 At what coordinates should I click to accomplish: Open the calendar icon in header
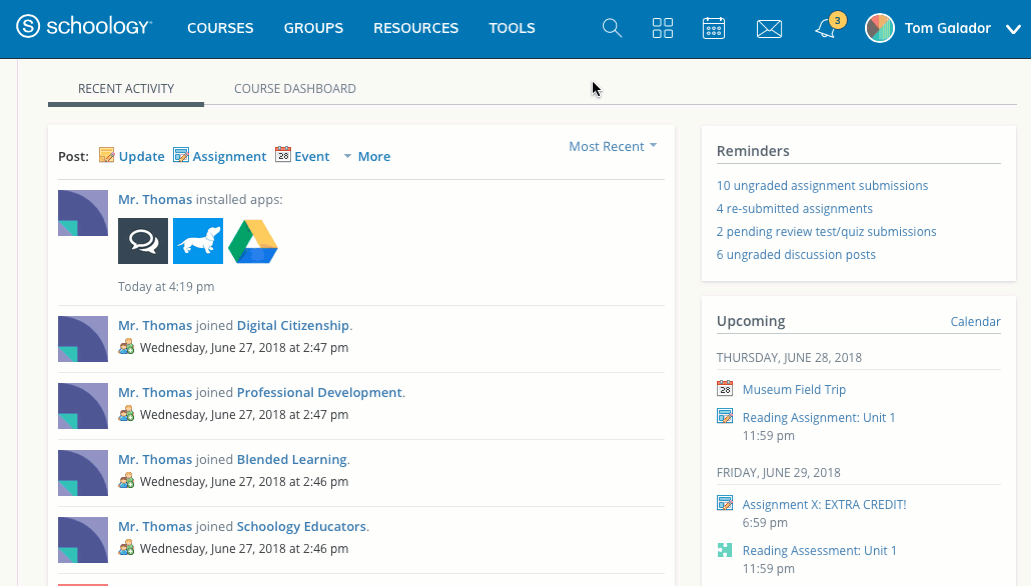714,28
